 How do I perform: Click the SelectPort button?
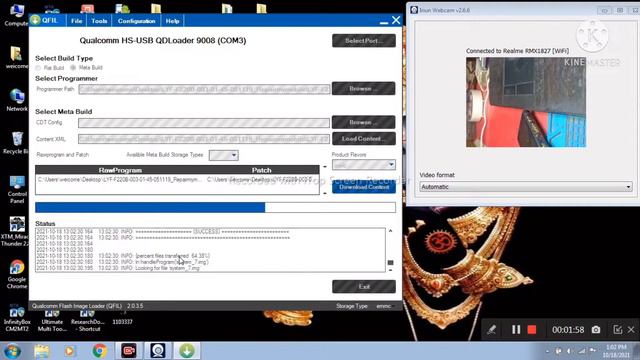[364, 40]
